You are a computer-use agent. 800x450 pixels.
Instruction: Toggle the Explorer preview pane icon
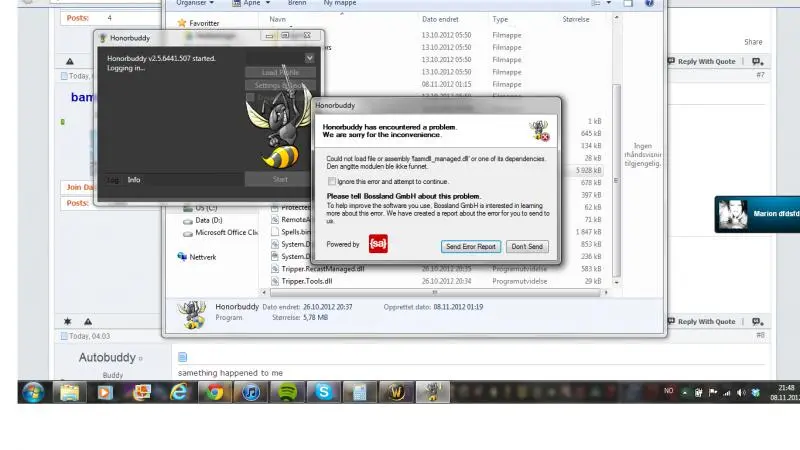point(628,3)
